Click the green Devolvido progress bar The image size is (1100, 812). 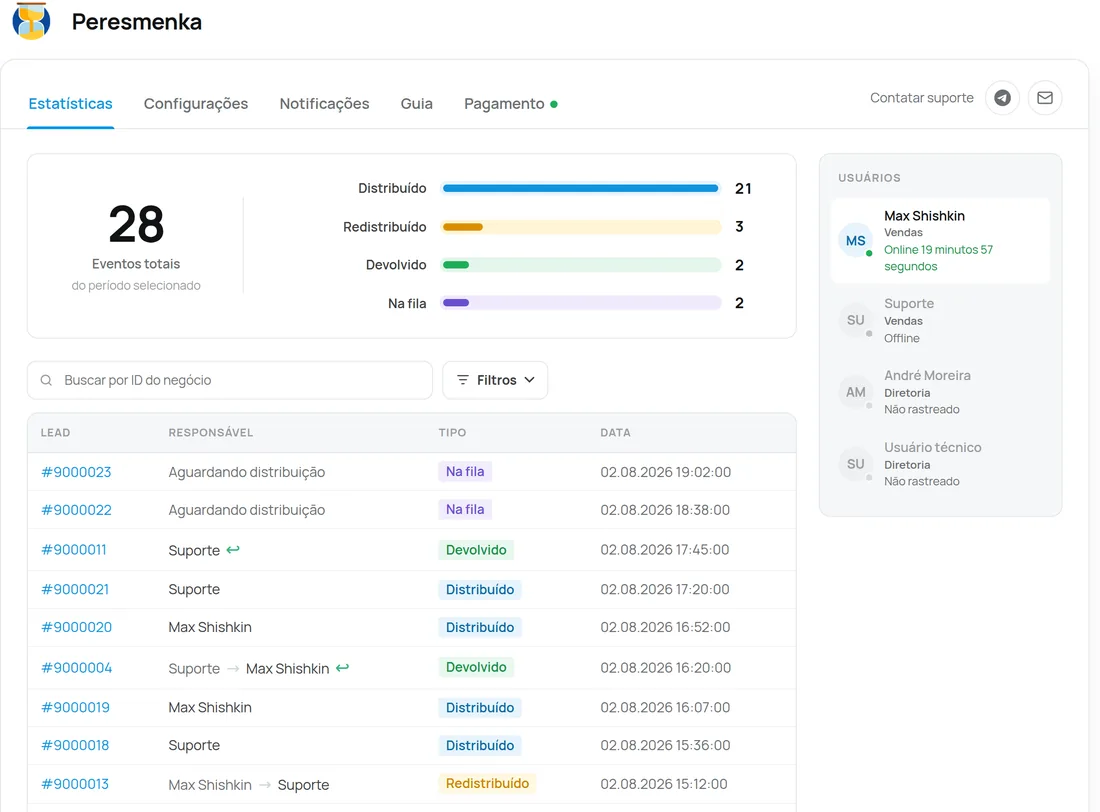pos(581,265)
